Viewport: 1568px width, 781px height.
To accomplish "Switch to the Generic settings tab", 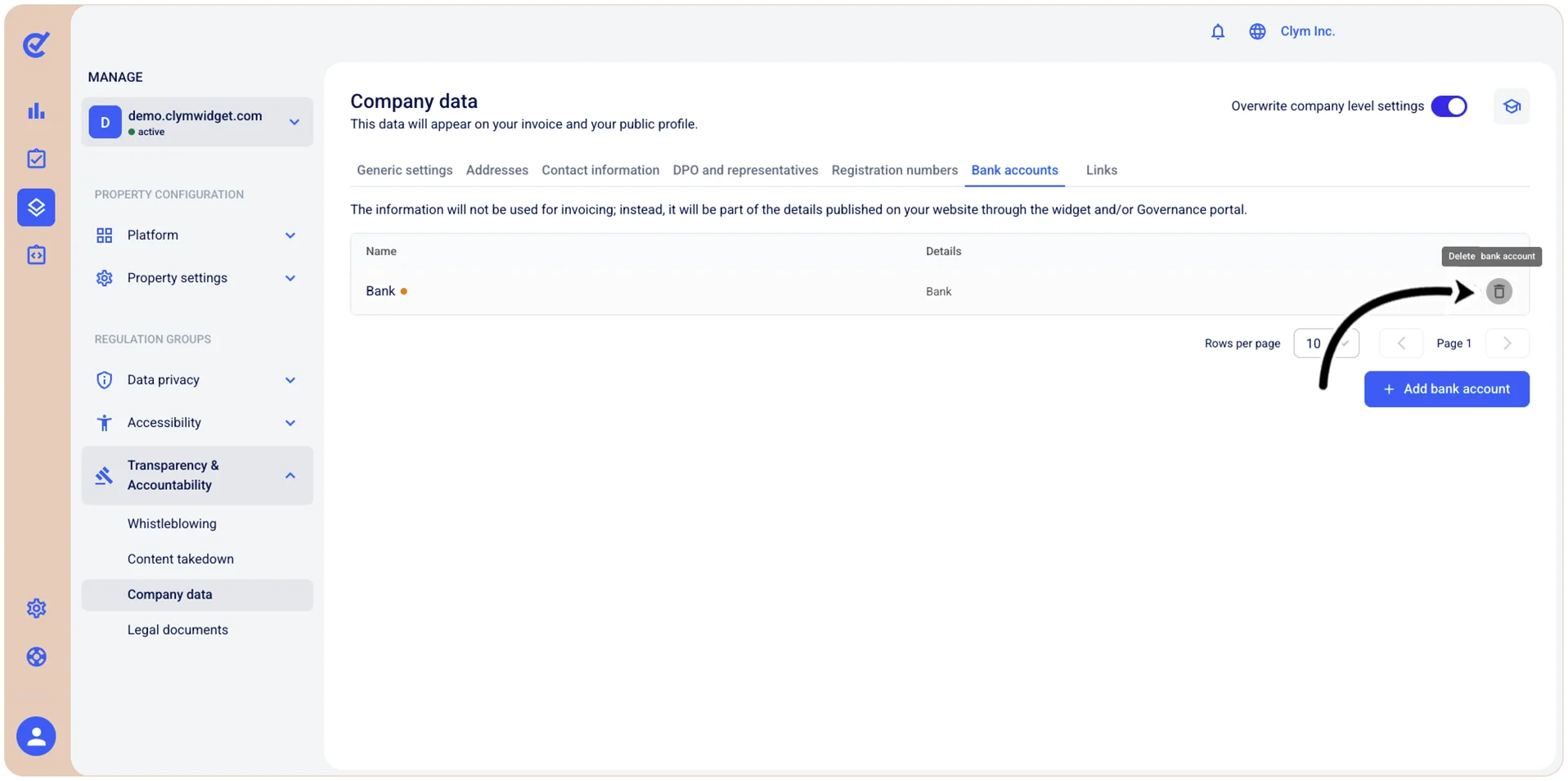I will 404,170.
